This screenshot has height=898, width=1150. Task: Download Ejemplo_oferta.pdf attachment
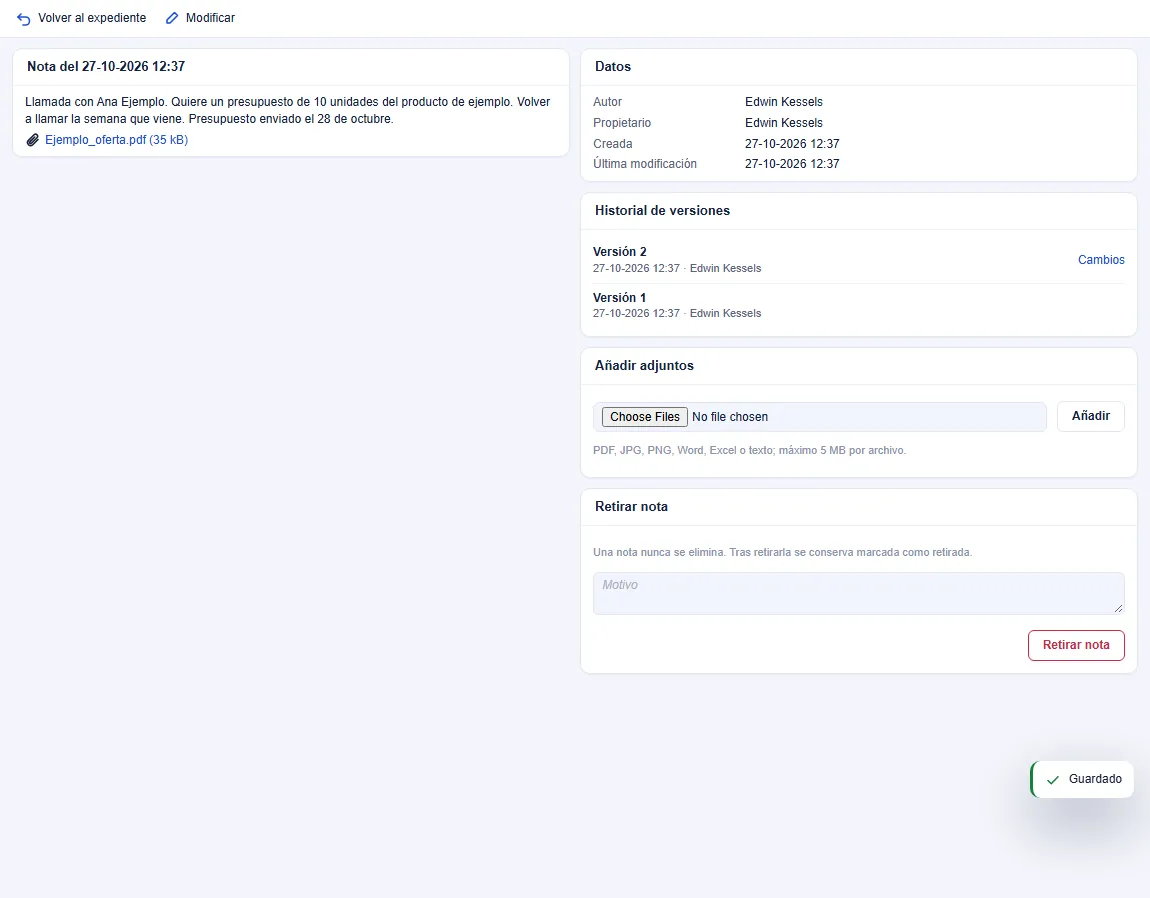[117, 139]
